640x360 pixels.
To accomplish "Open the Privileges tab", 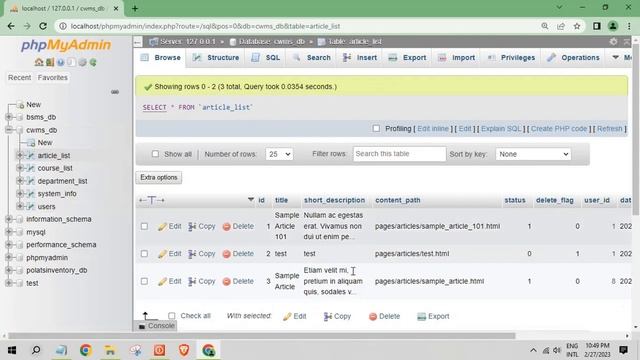I will tap(511, 58).
